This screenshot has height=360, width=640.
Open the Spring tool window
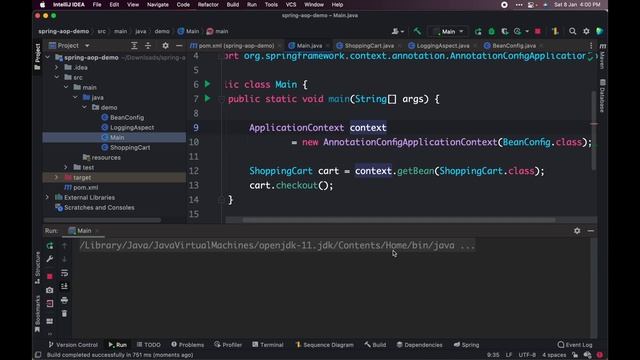tap(467, 345)
